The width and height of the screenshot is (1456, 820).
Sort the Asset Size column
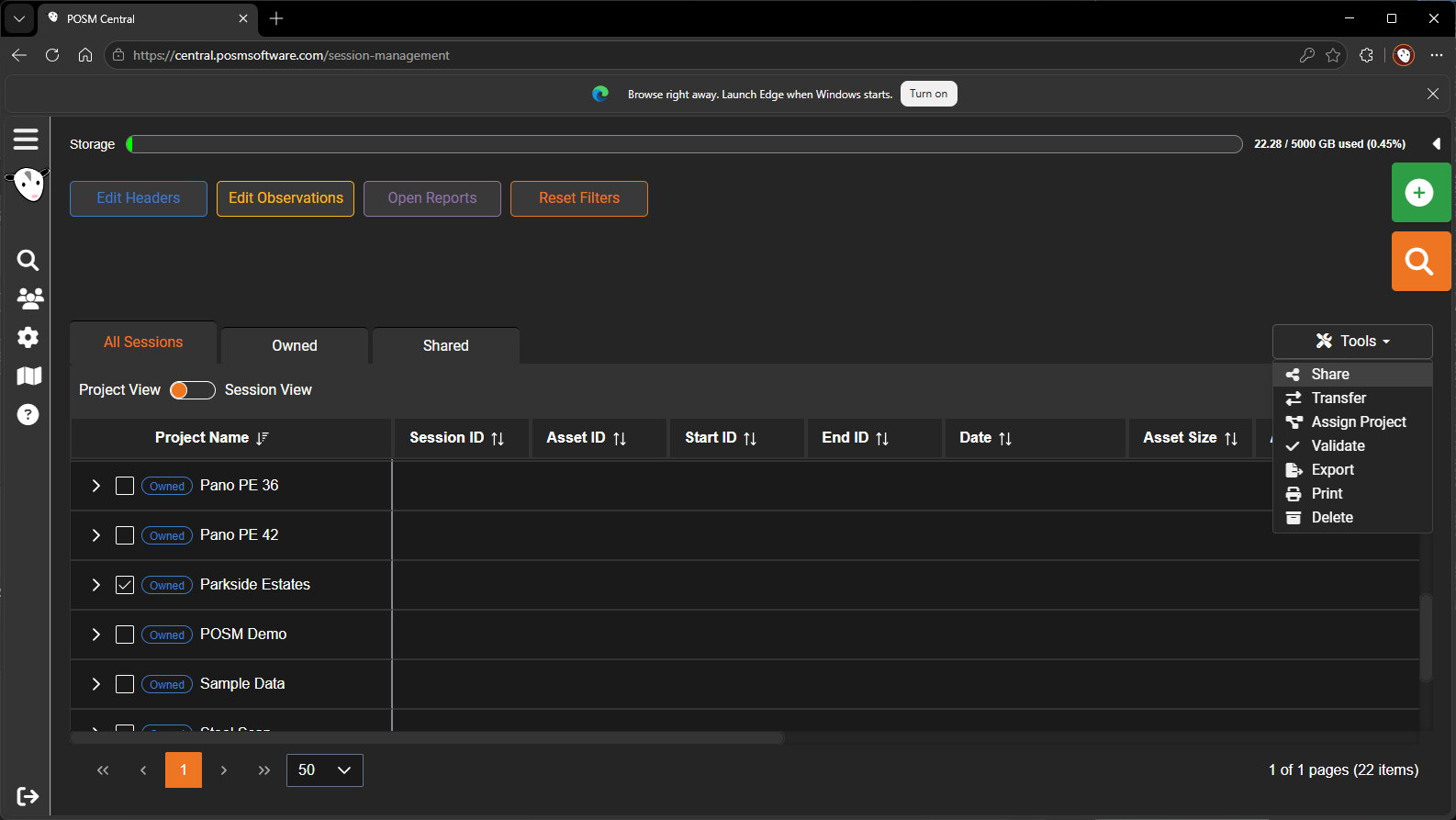pyautogui.click(x=1231, y=439)
